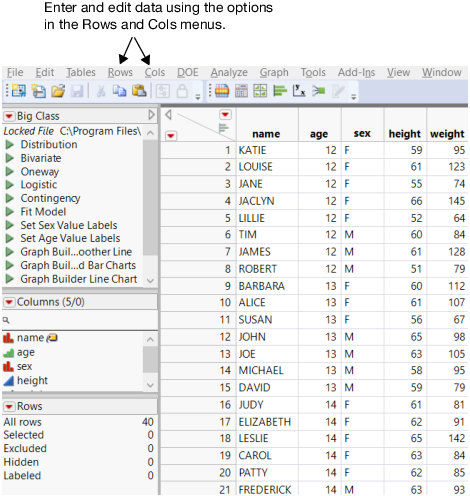Open second toolbar overflow options arrow
Screen dimensions: 470x496
[354, 97]
